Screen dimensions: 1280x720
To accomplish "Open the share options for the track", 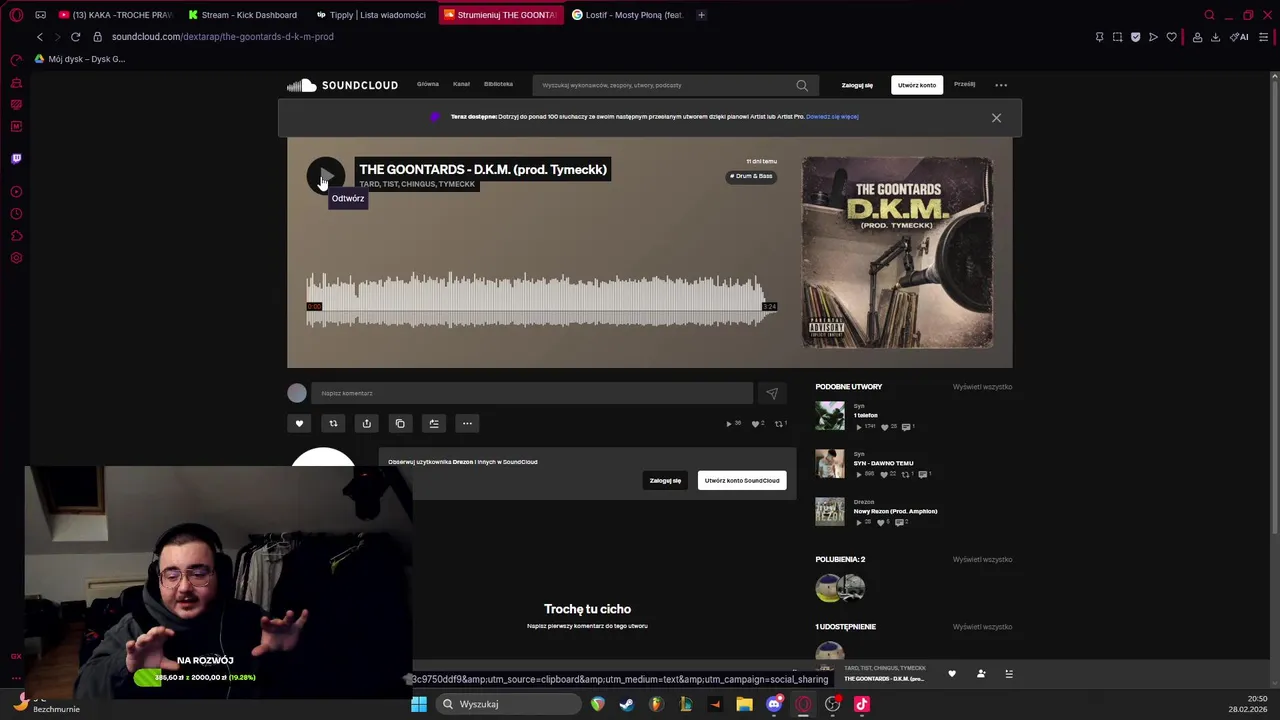I will [x=366, y=423].
